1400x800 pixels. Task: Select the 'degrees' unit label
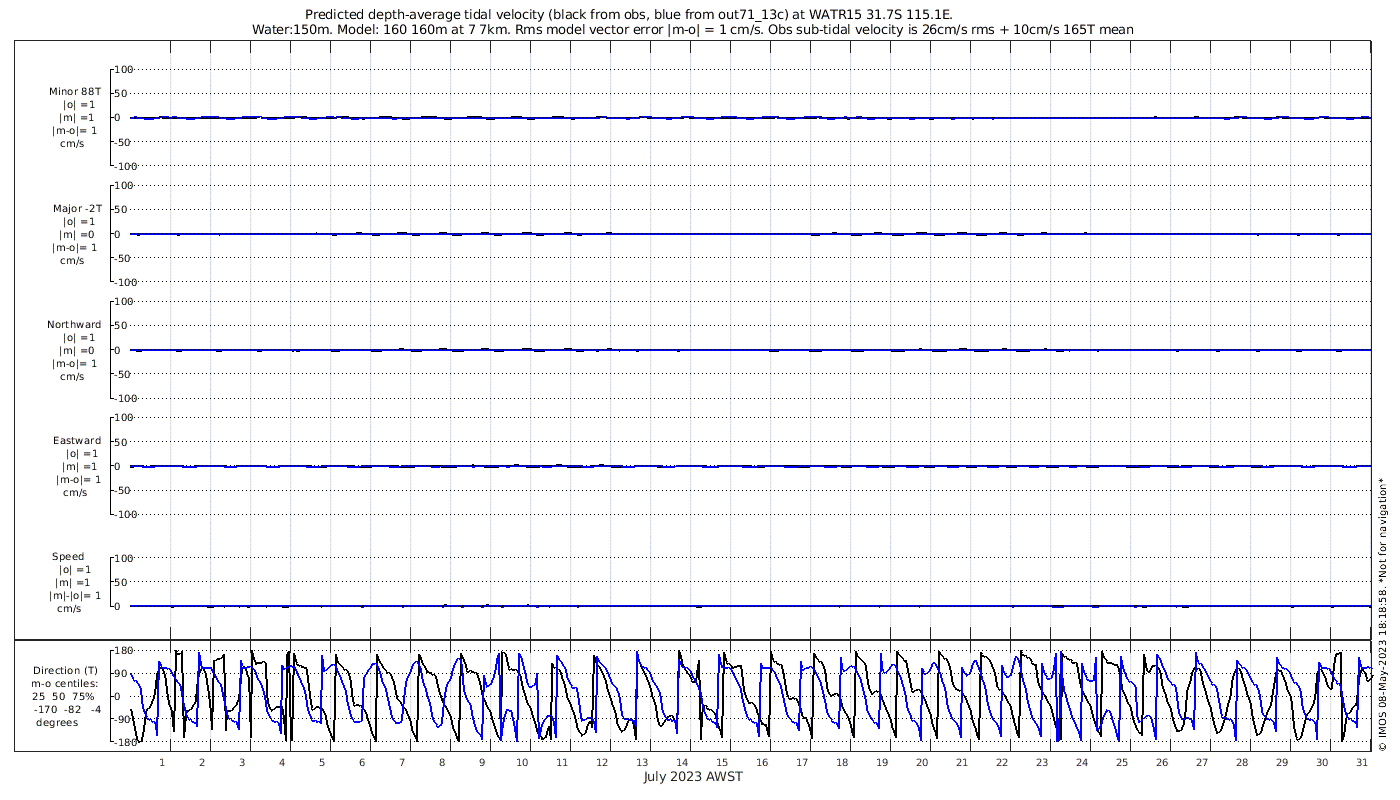(56, 723)
